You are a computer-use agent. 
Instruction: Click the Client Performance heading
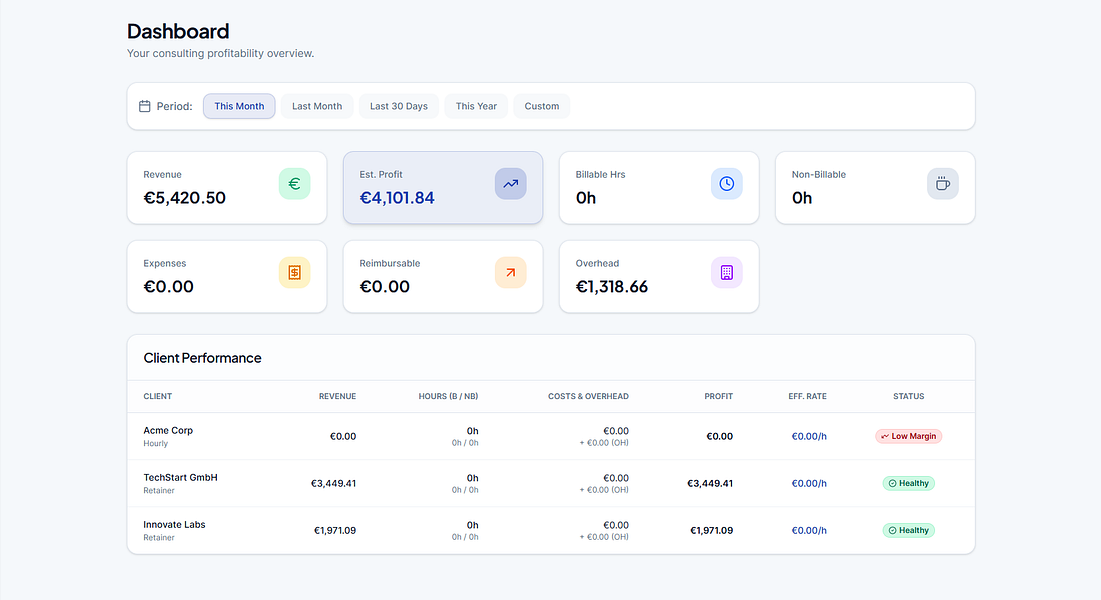[x=202, y=358]
